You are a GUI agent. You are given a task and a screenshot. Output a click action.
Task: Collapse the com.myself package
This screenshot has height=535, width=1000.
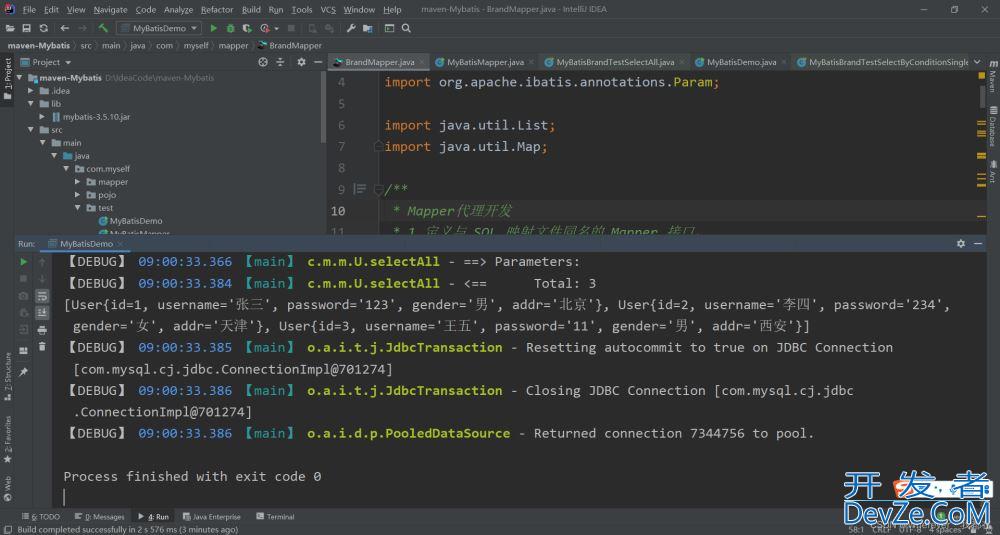tap(66, 169)
